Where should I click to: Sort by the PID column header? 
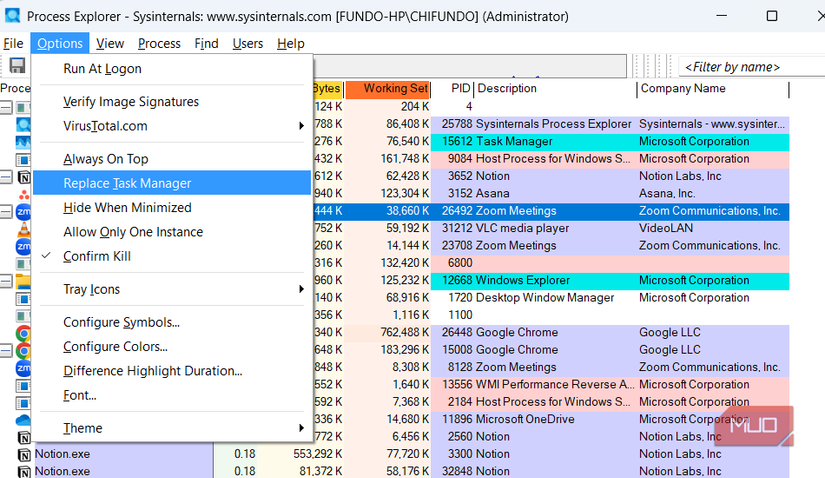coord(452,88)
